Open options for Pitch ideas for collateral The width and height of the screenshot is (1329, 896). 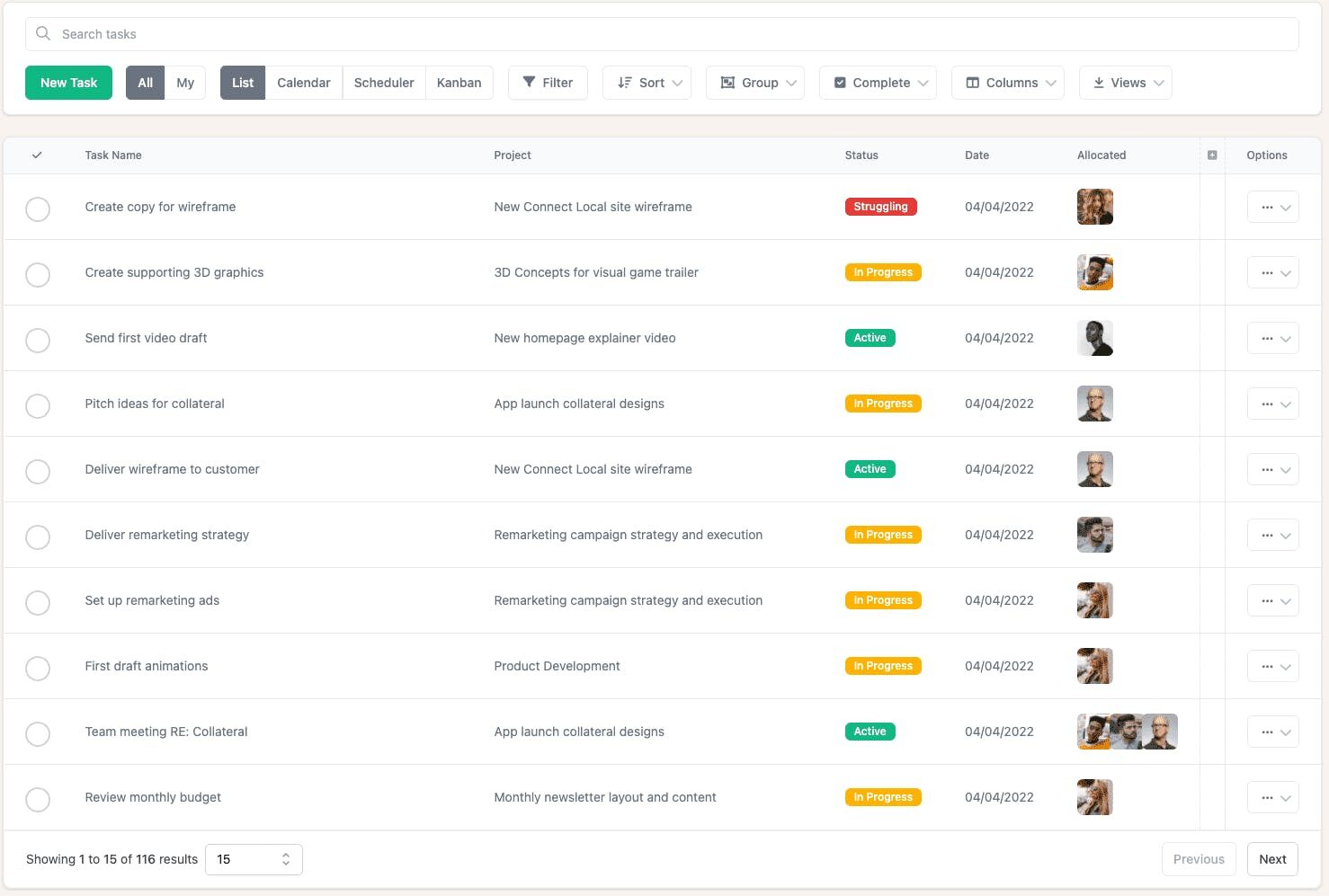pos(1273,404)
